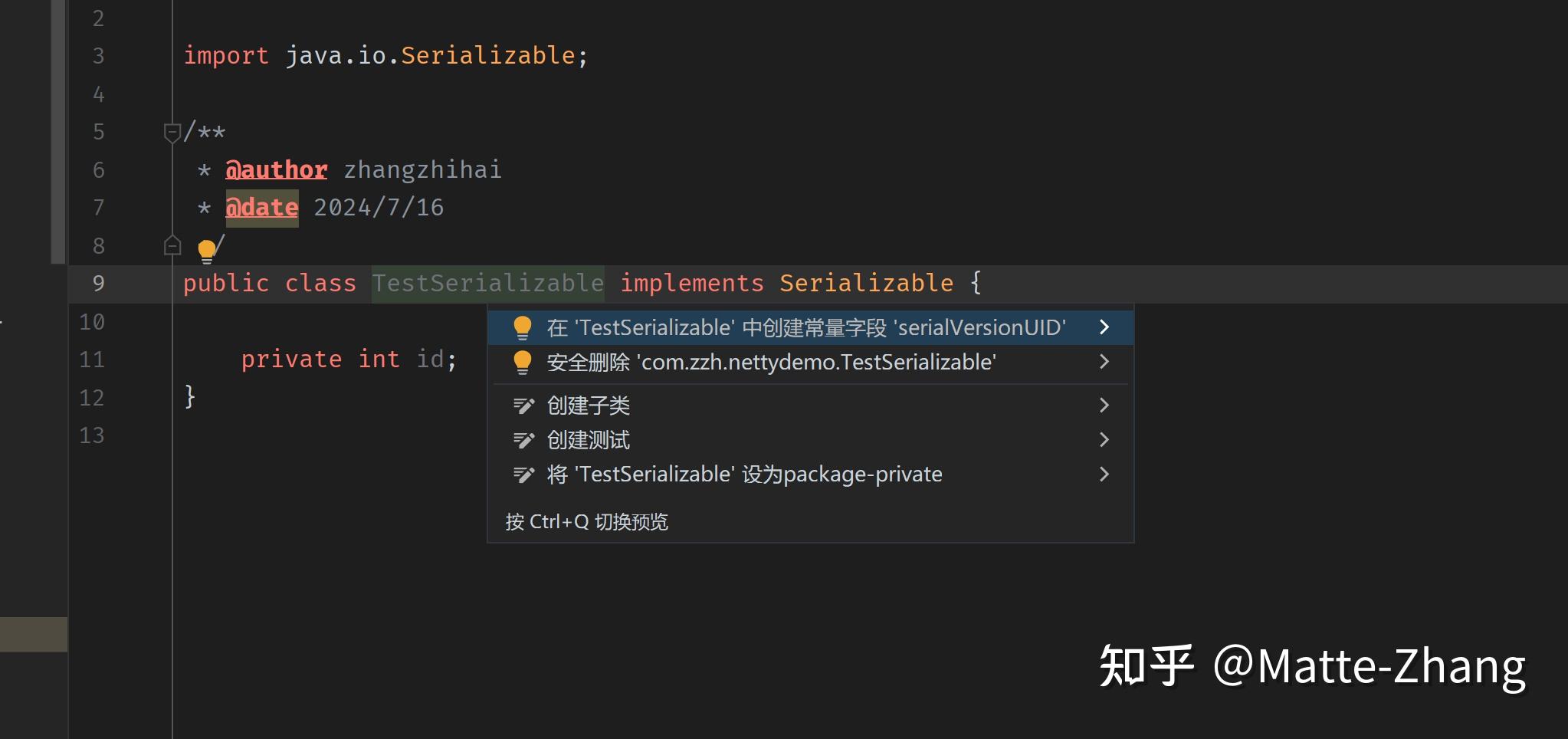Collapse the Javadoc comment fold marker at line 5
The height and width of the screenshot is (739, 1568).
click(172, 132)
